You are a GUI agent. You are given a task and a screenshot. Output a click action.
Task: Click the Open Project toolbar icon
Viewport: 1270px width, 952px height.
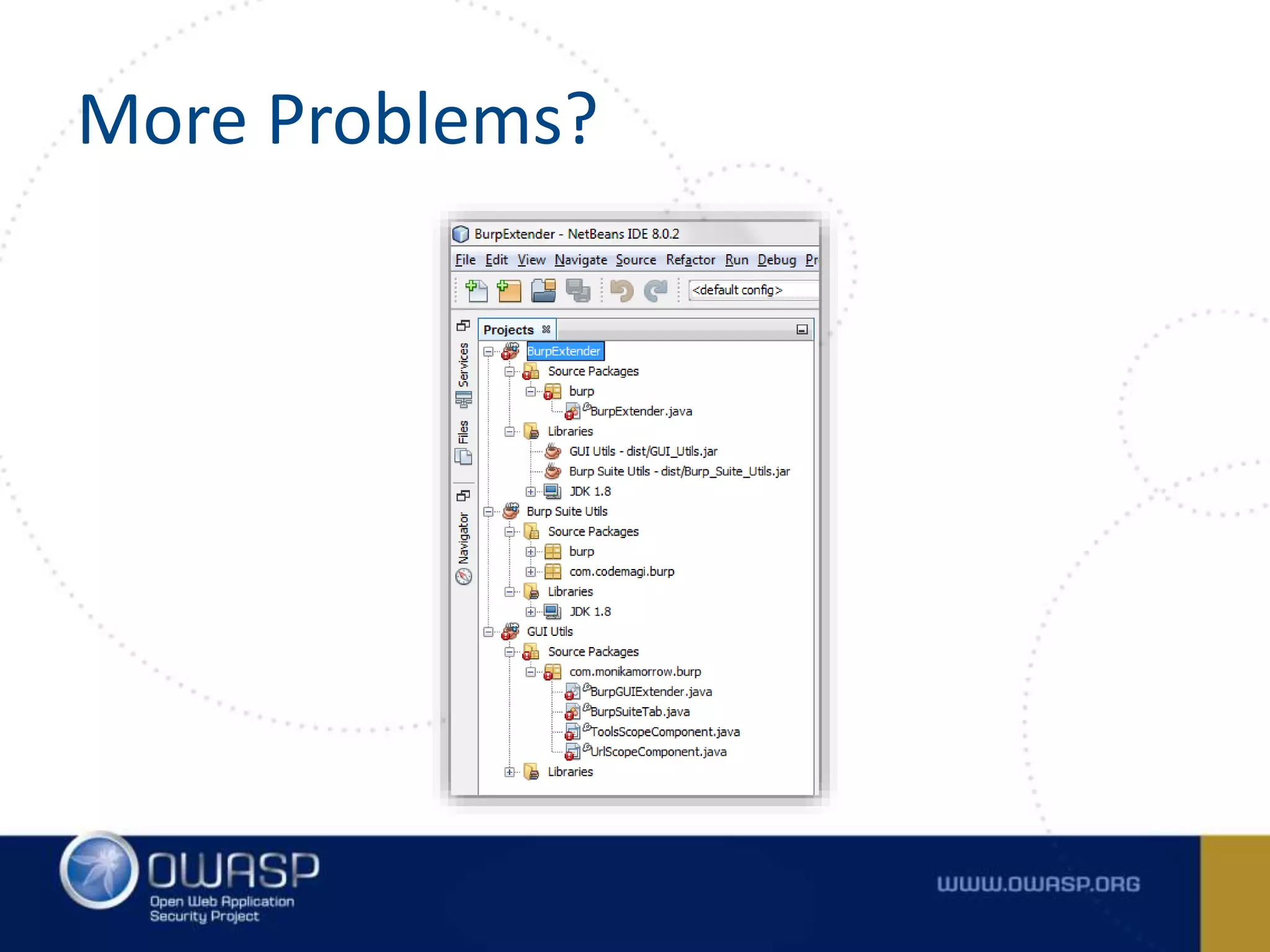pos(543,290)
